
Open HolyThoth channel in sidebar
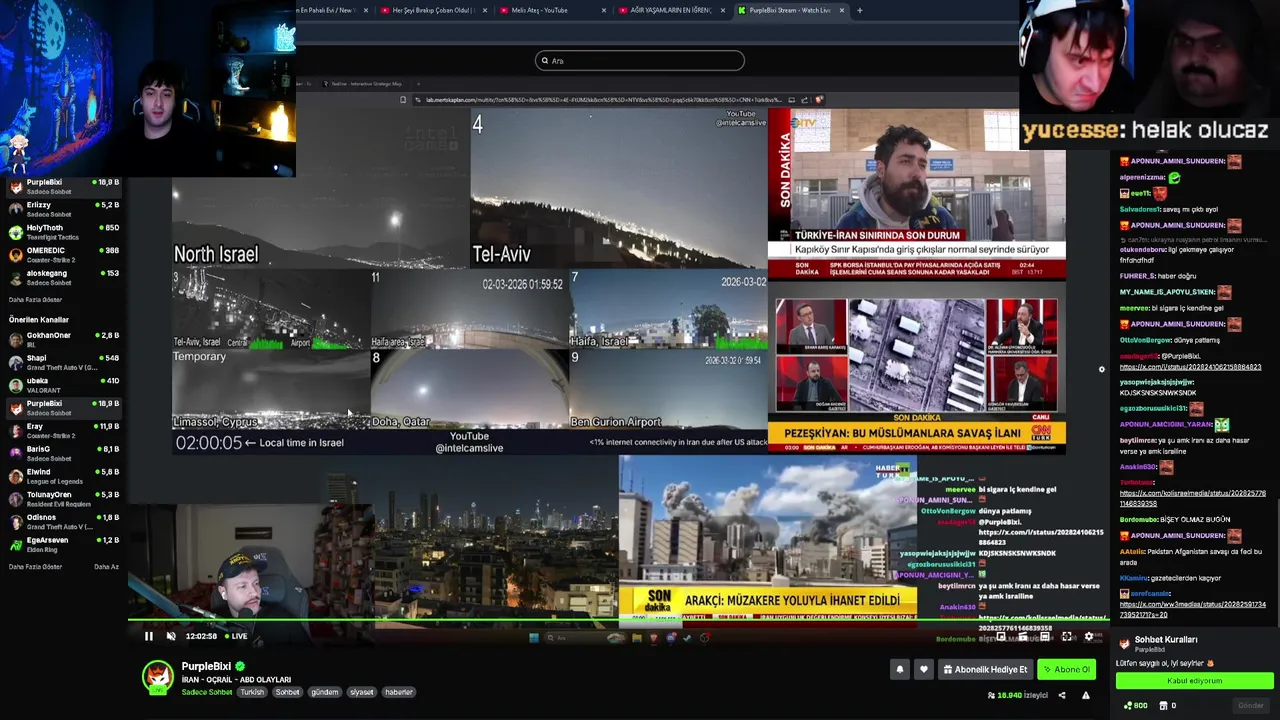pos(64,232)
